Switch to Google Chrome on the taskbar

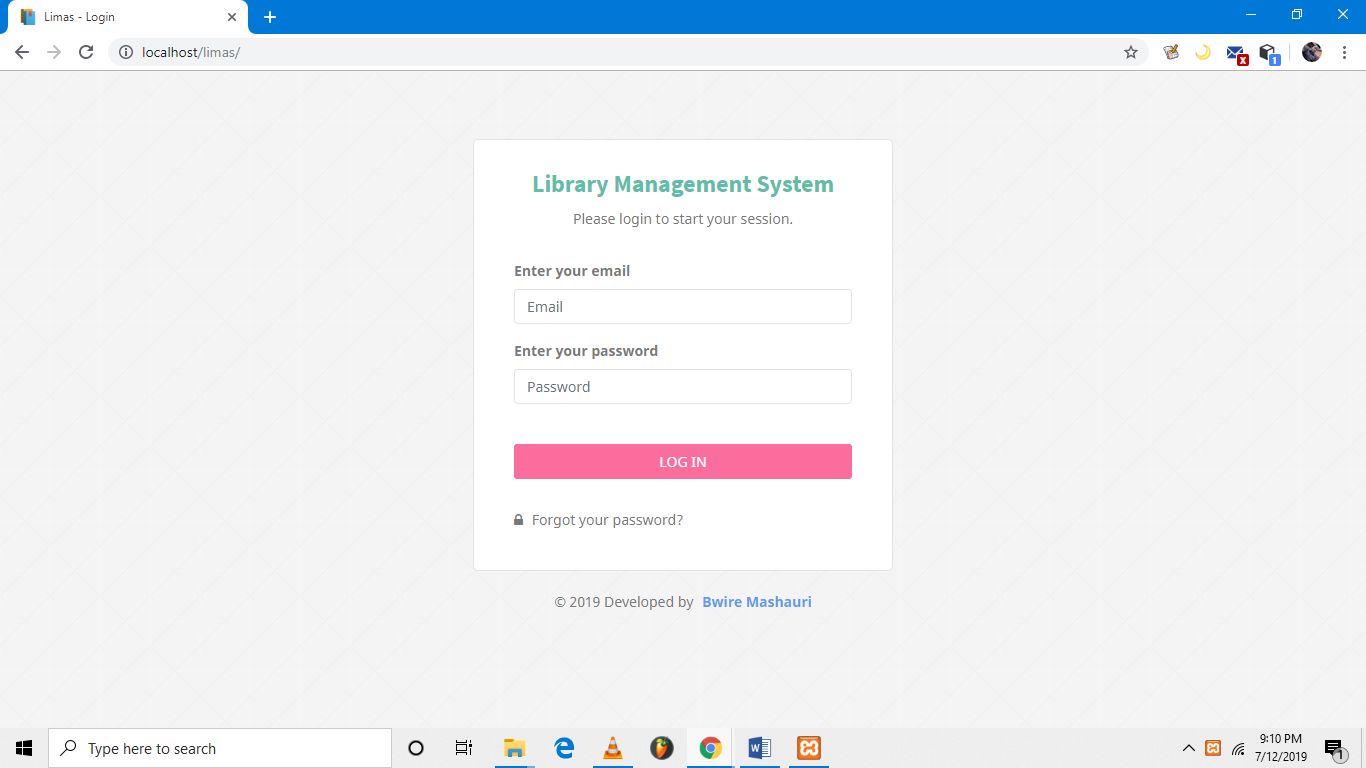[x=710, y=748]
